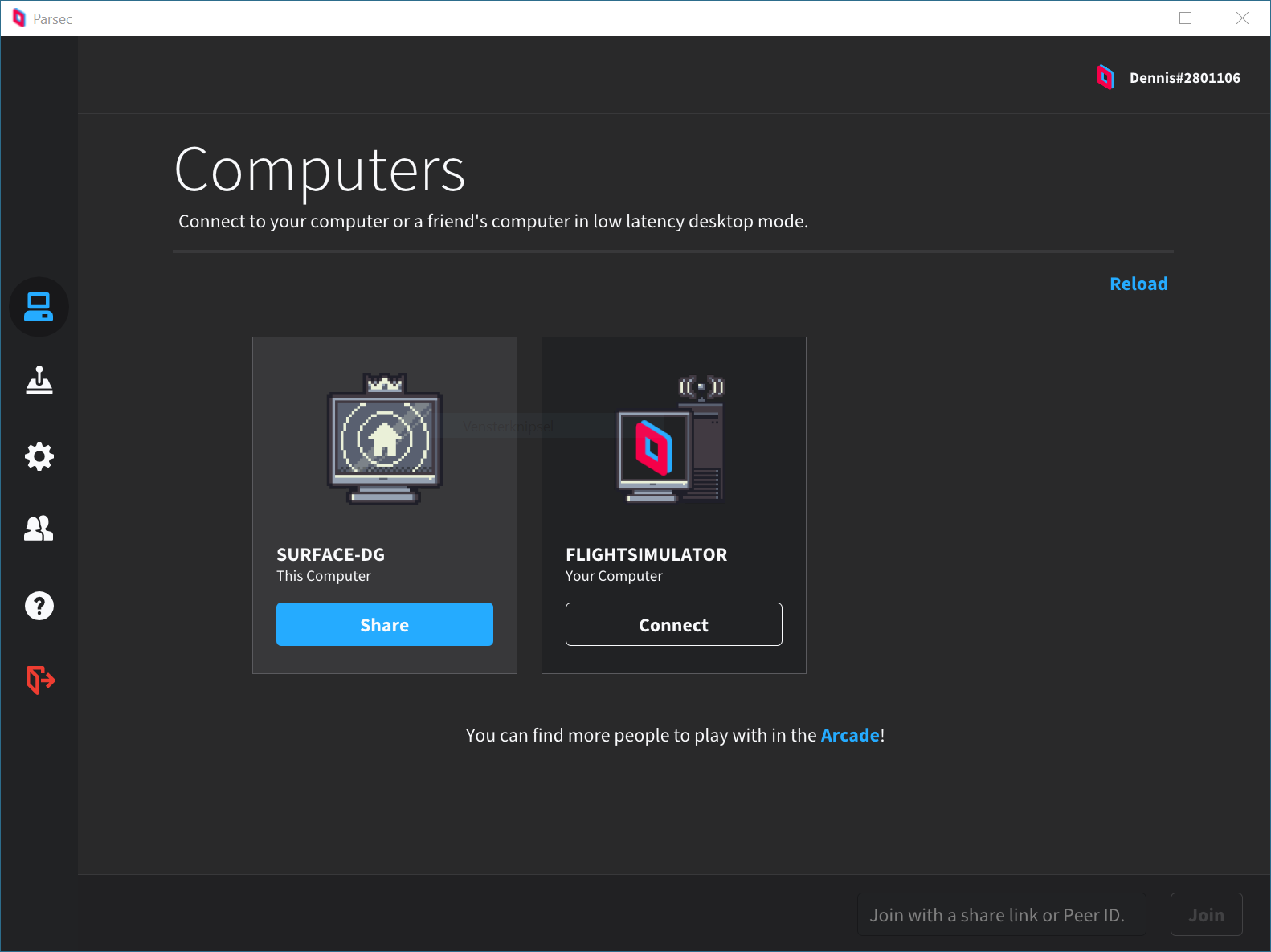Share the SURFACE-DG computer
1271x952 pixels.
click(385, 624)
